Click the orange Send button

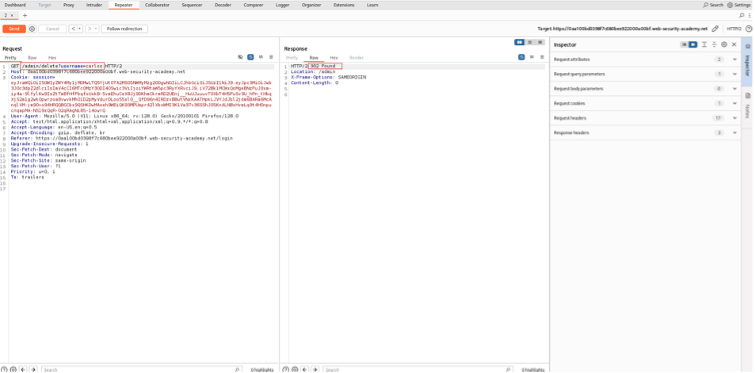(x=14, y=29)
